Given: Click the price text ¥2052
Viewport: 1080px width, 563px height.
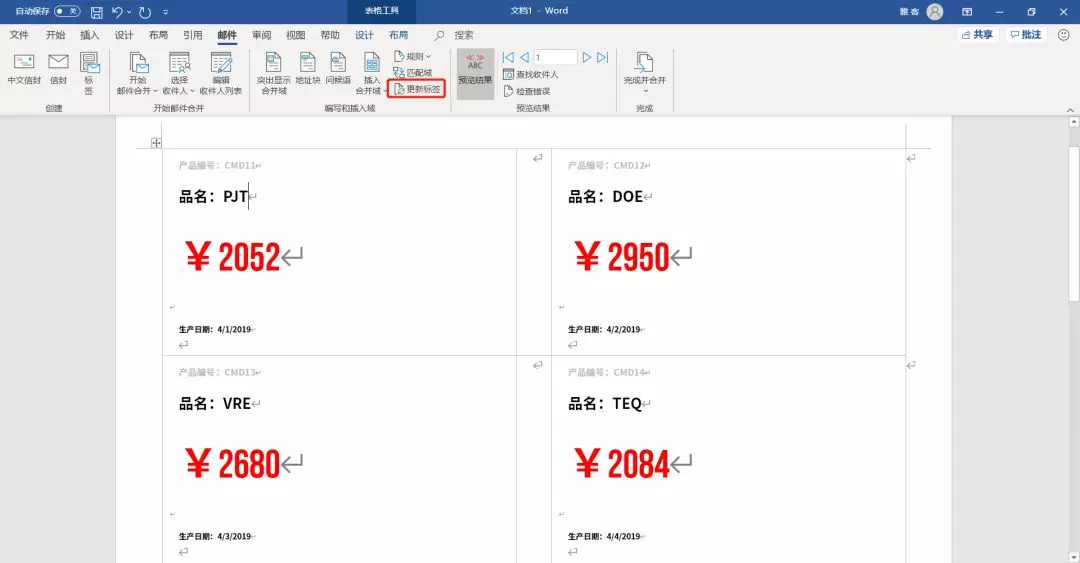Looking at the screenshot, I should coord(233,256).
